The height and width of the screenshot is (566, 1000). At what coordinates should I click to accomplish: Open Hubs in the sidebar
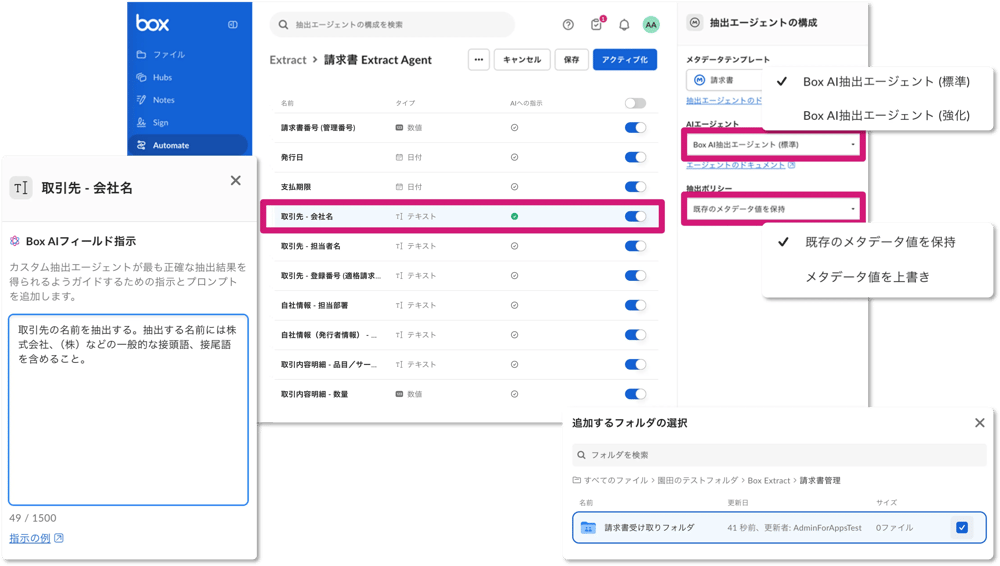pos(155,77)
